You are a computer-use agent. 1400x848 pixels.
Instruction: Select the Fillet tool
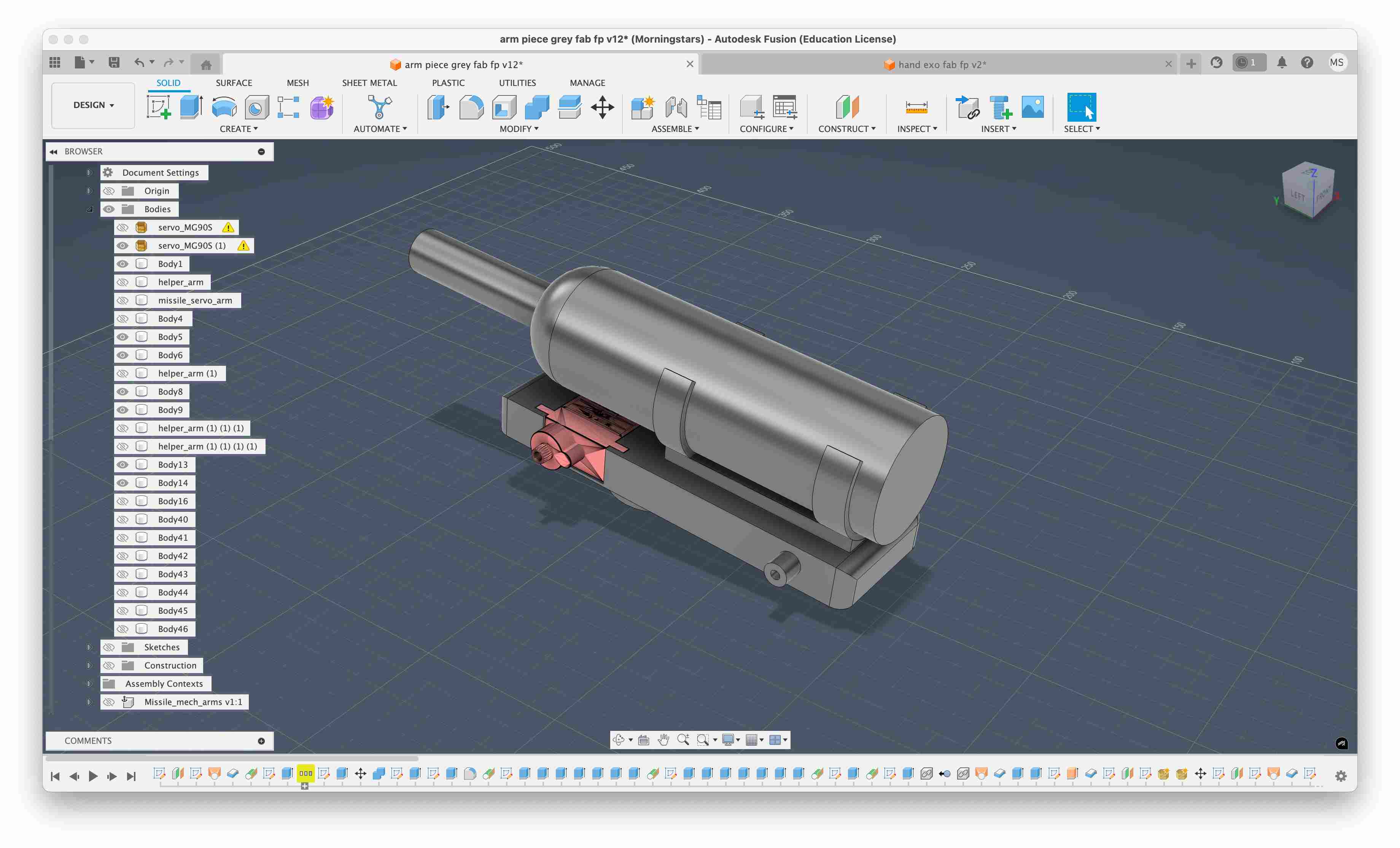point(471,107)
